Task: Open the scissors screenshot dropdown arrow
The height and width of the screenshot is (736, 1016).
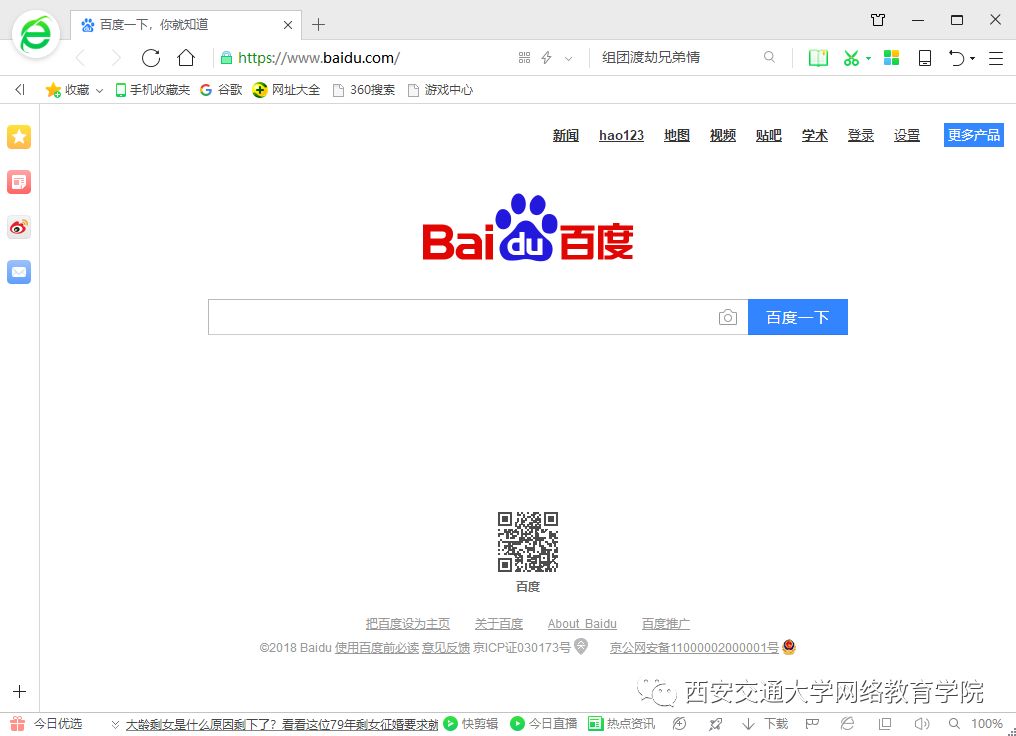Action: pyautogui.click(x=868, y=58)
